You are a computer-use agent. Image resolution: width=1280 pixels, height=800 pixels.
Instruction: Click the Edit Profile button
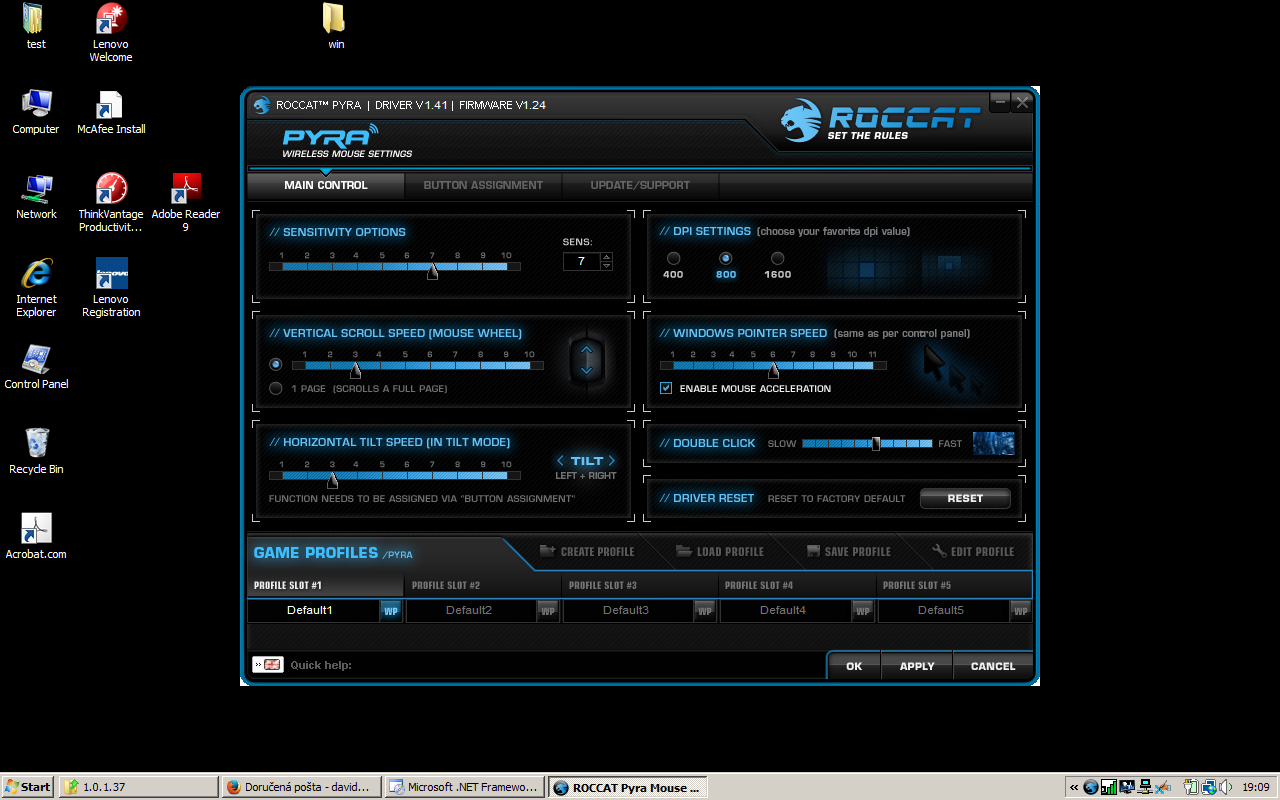(973, 551)
